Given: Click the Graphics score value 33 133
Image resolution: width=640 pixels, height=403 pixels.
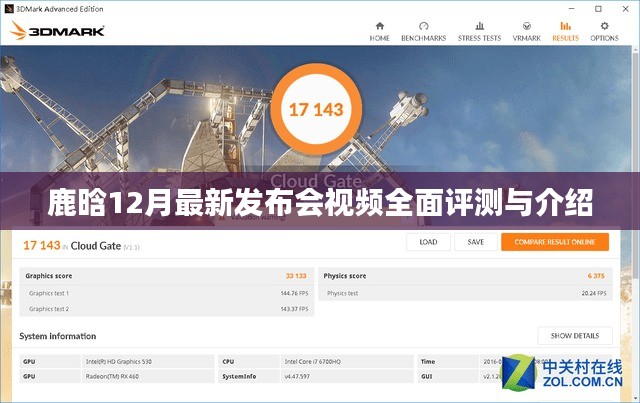Looking at the screenshot, I should click(x=296, y=276).
